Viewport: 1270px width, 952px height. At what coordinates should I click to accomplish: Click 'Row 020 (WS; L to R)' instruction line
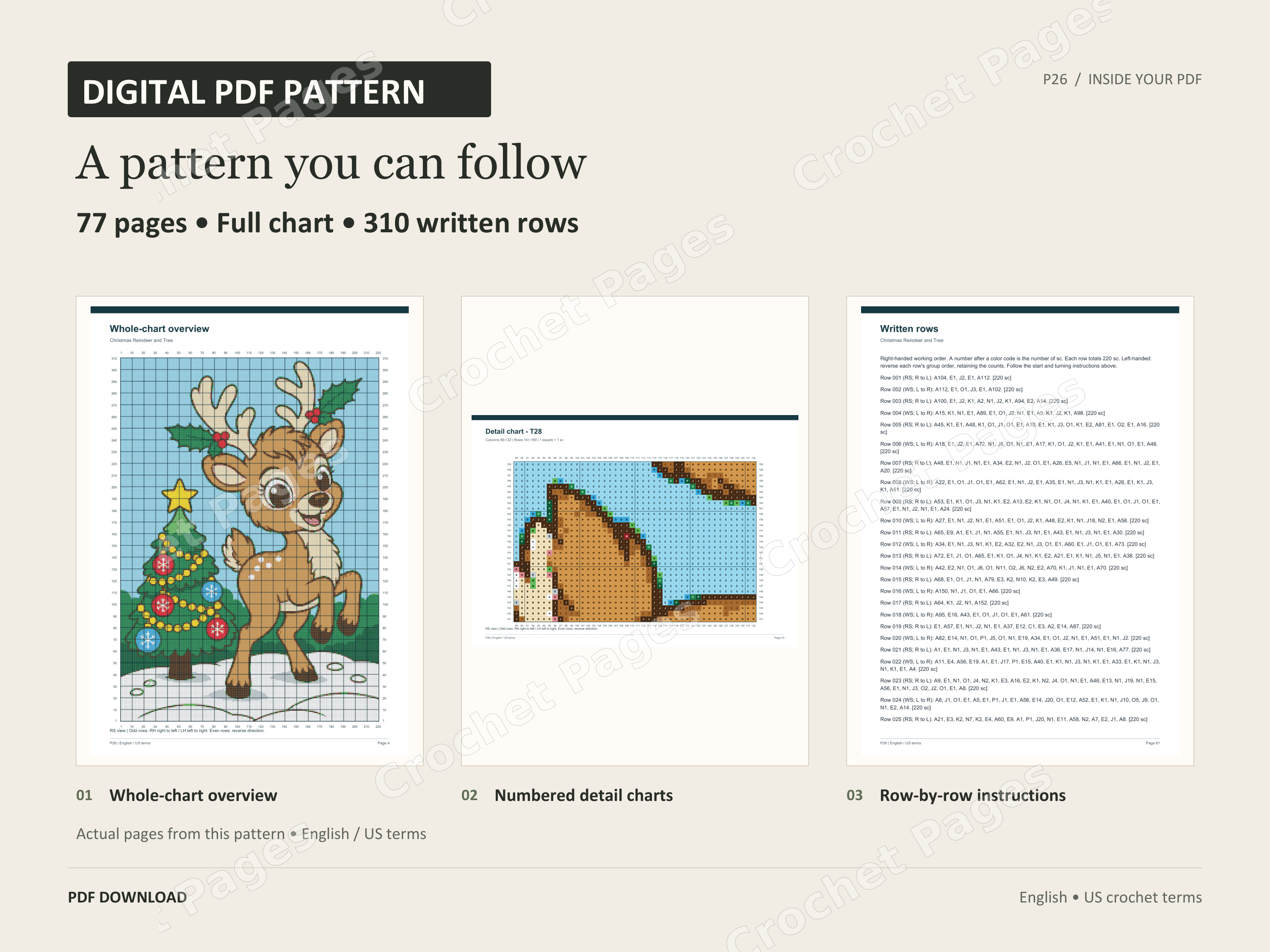coord(1015,638)
